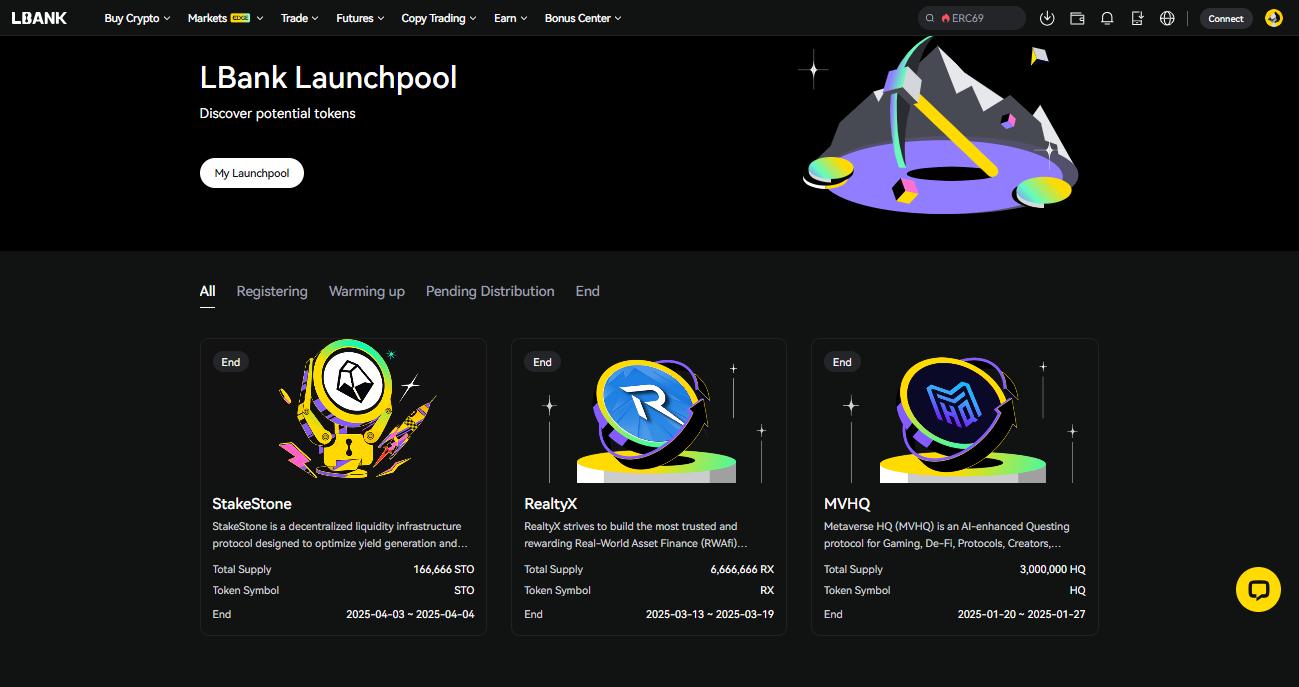Image resolution: width=1299 pixels, height=687 pixels.
Task: Expand the Earn dropdown
Action: click(509, 17)
